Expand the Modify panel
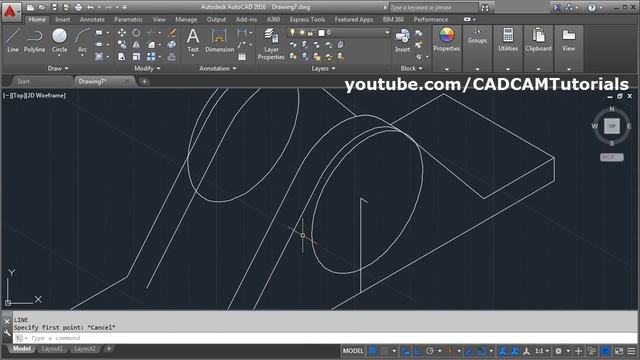The width and height of the screenshot is (640, 360). (147, 68)
